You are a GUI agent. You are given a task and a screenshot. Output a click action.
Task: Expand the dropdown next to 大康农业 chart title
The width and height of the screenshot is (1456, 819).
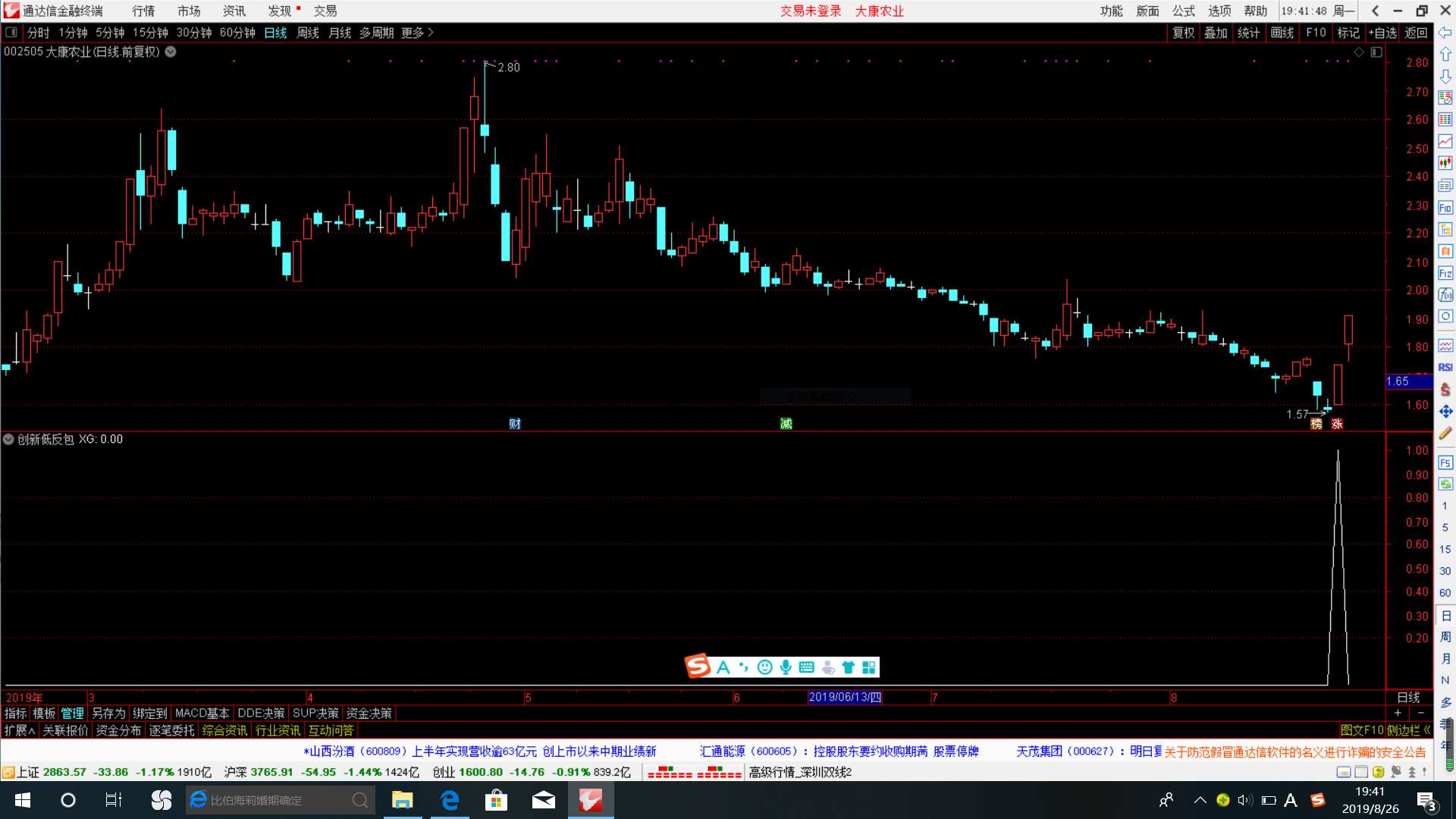coord(171,52)
